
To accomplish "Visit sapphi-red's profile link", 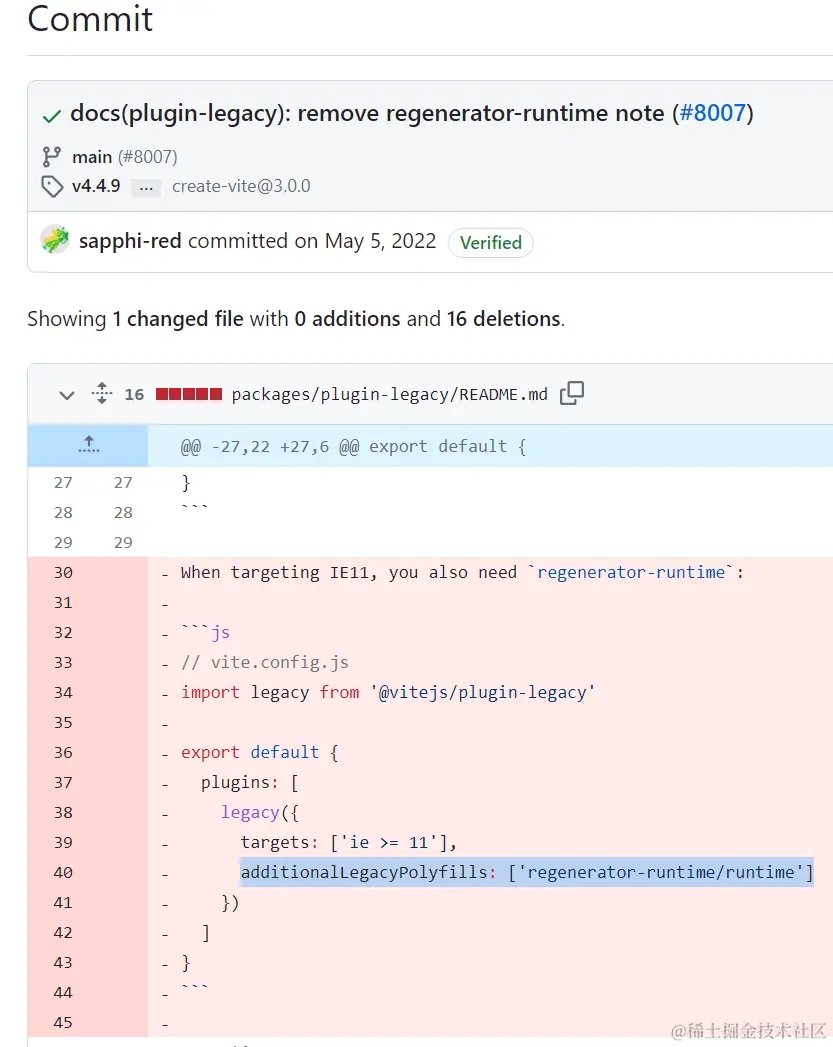I will [x=130, y=240].
